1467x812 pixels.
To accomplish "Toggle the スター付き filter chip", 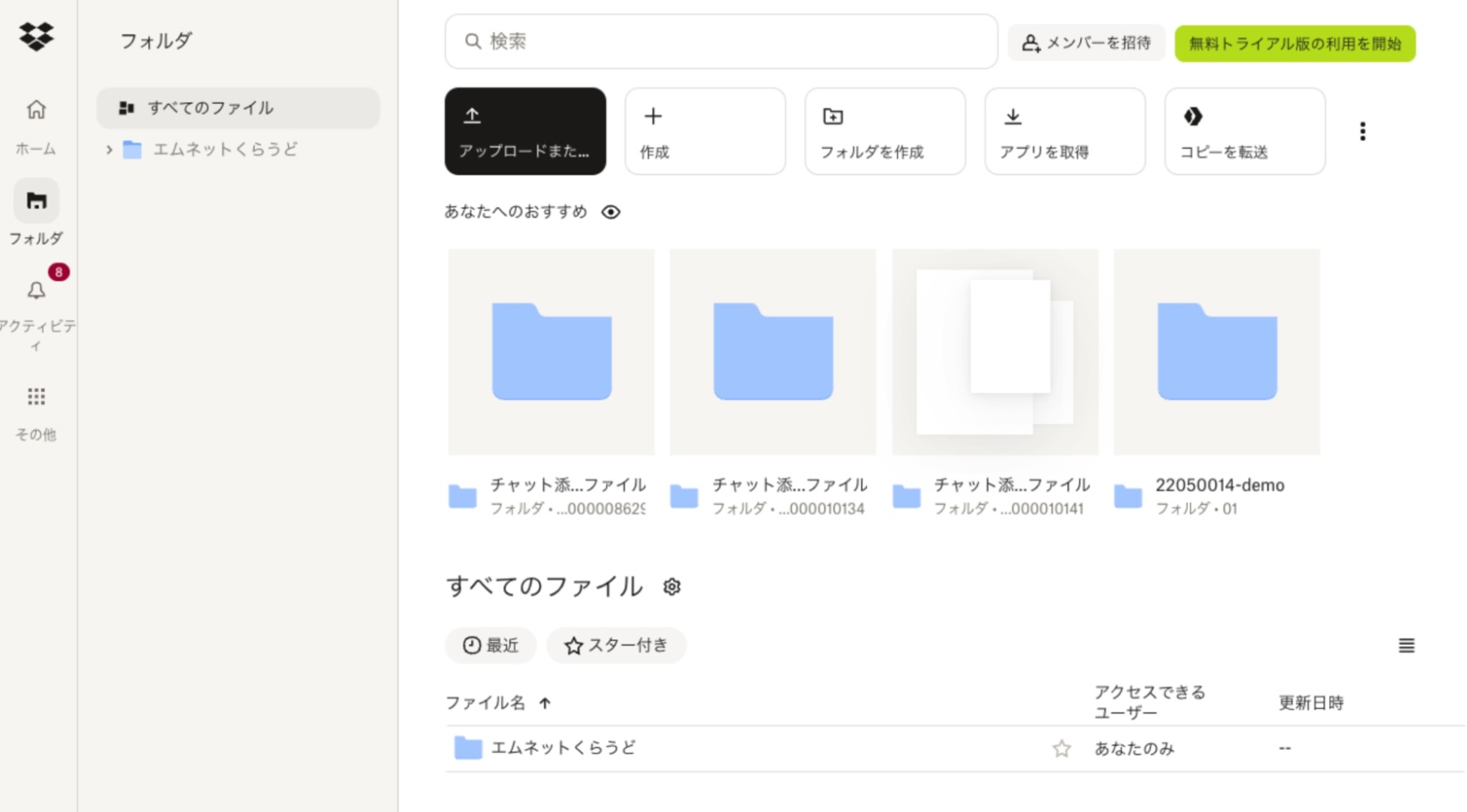I will (x=616, y=646).
